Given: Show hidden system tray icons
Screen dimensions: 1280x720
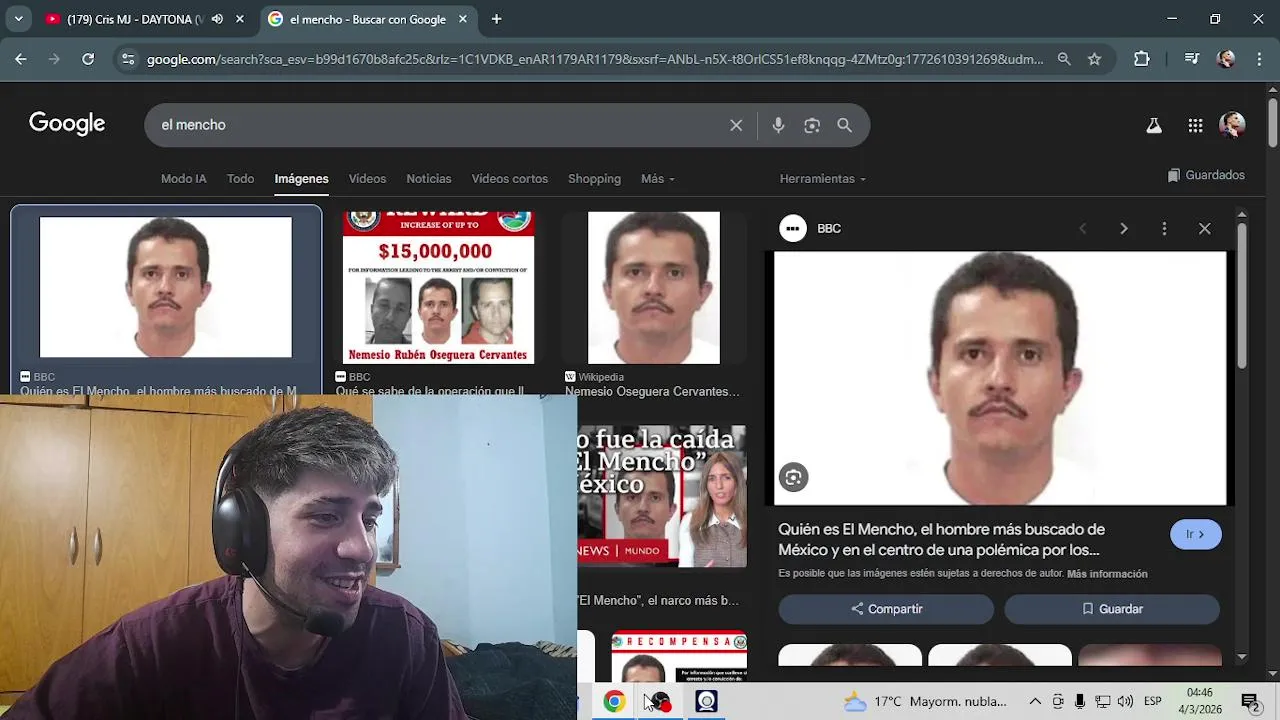Looking at the screenshot, I should coord(1035,702).
